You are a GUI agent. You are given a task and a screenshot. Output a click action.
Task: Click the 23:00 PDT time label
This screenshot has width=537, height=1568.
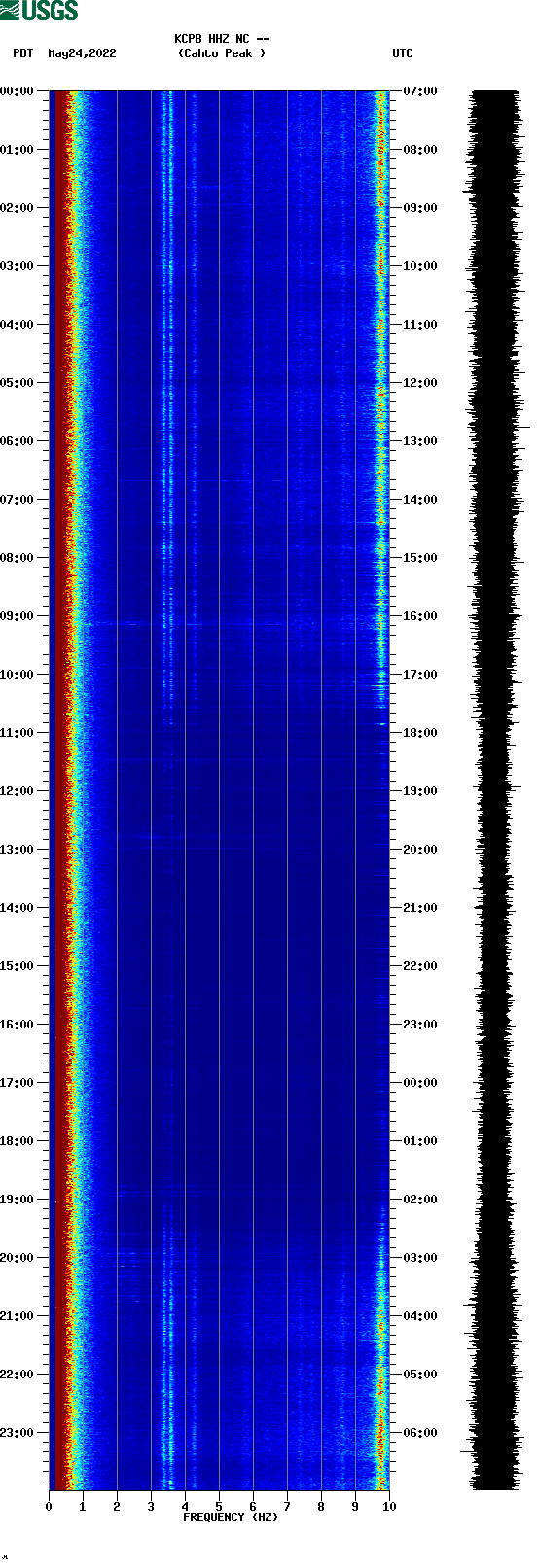(x=17, y=1433)
